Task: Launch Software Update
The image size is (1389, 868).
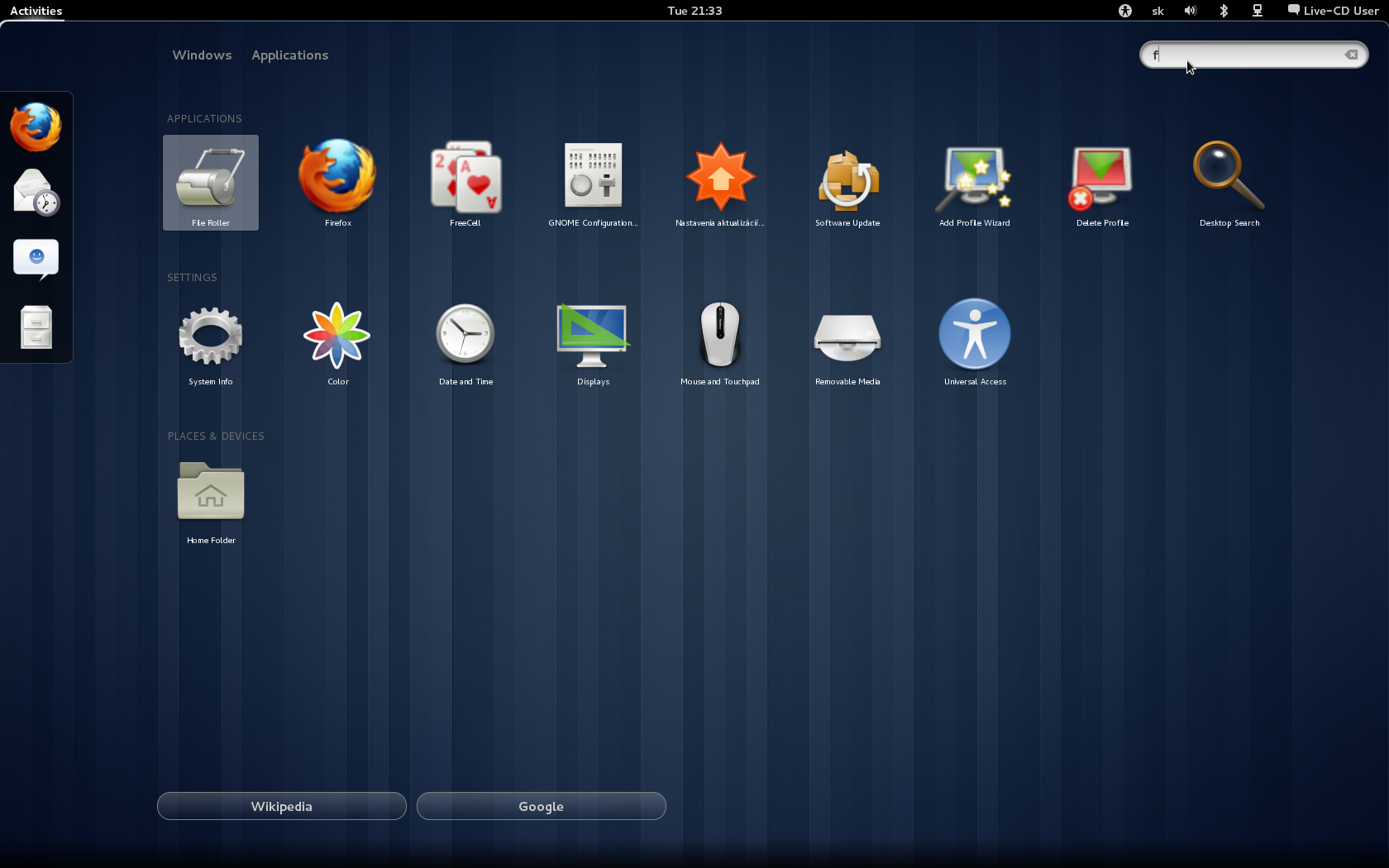Action: pyautogui.click(x=847, y=183)
